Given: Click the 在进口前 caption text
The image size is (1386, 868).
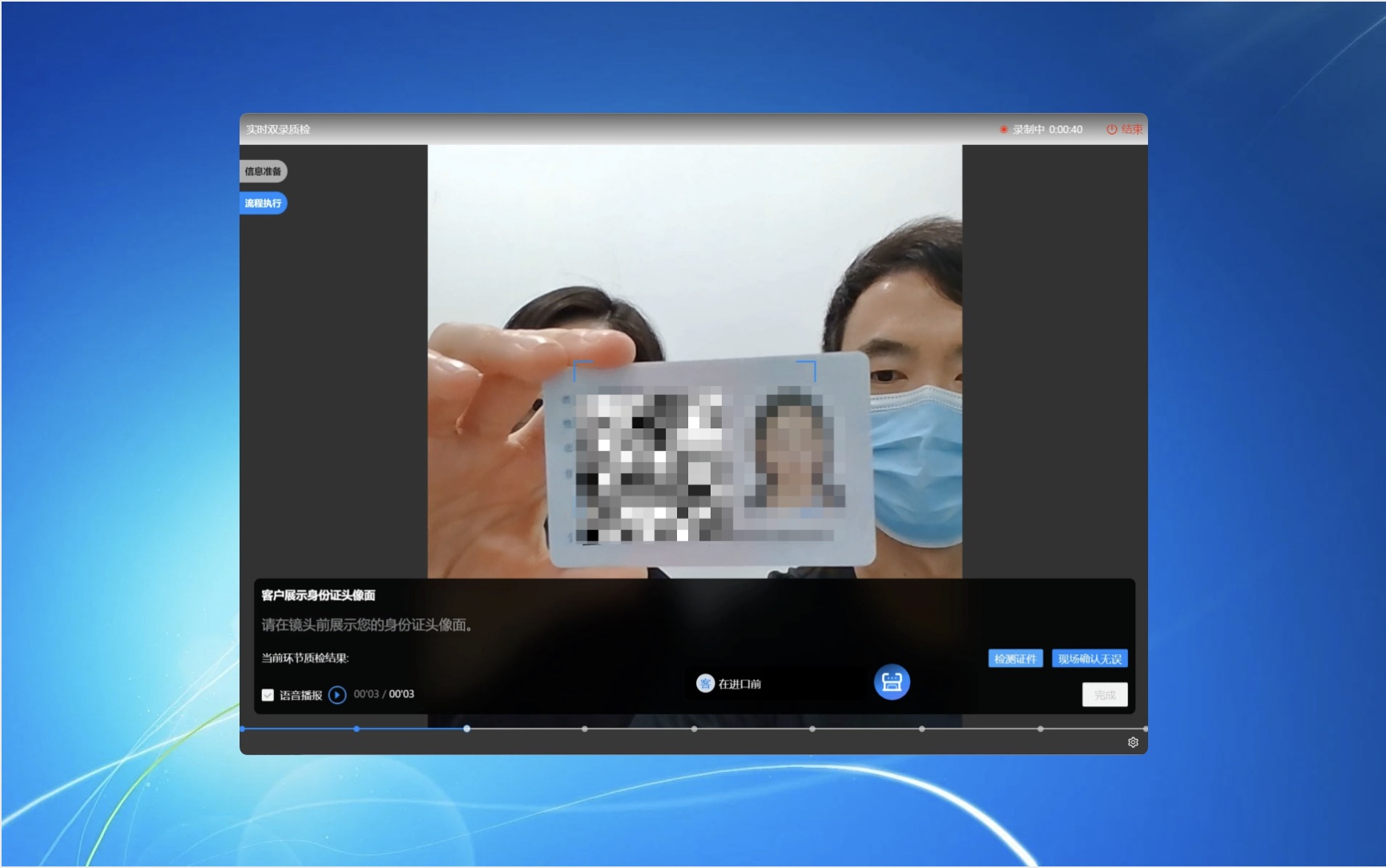Looking at the screenshot, I should [739, 684].
